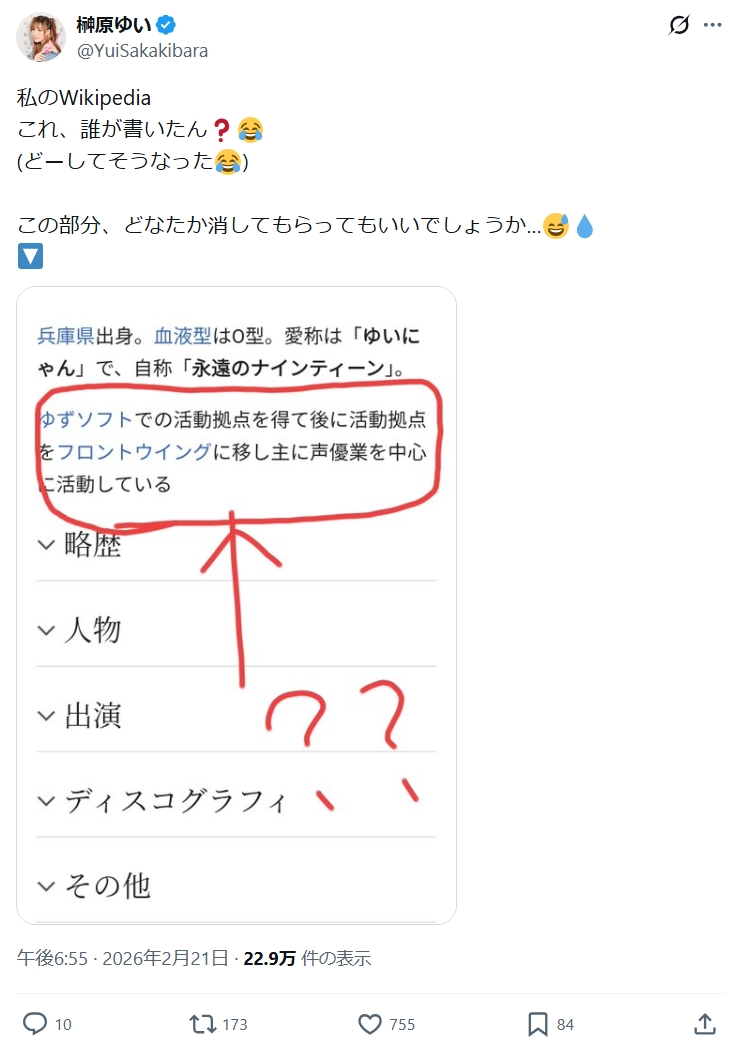The width and height of the screenshot is (735, 1042).
Task: Expand the 人物 section
Action: coord(236,629)
